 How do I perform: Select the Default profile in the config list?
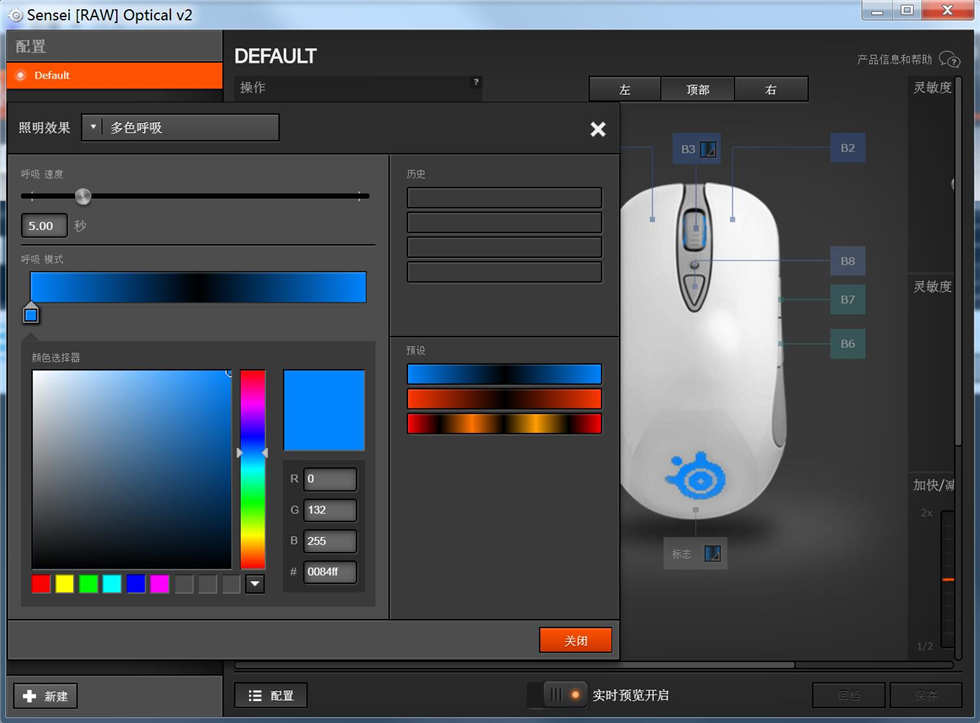[115, 76]
